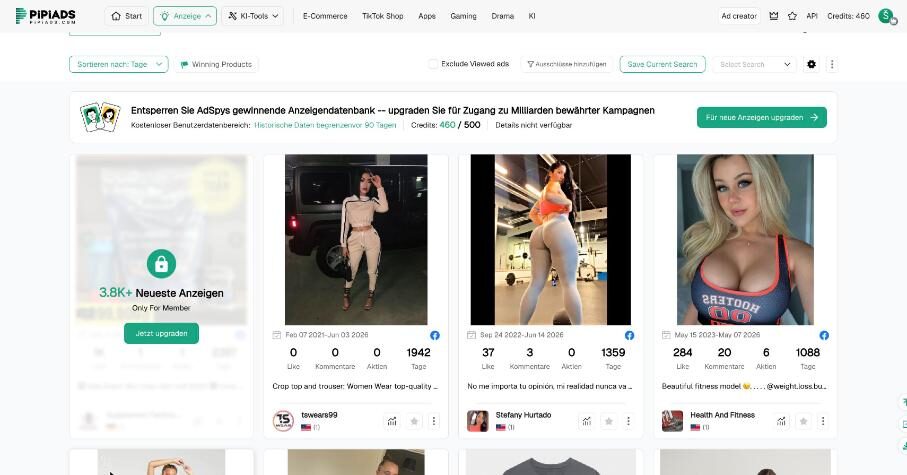The width and height of the screenshot is (907, 475).
Task: Click the crown membership icon
Action: [x=773, y=16]
